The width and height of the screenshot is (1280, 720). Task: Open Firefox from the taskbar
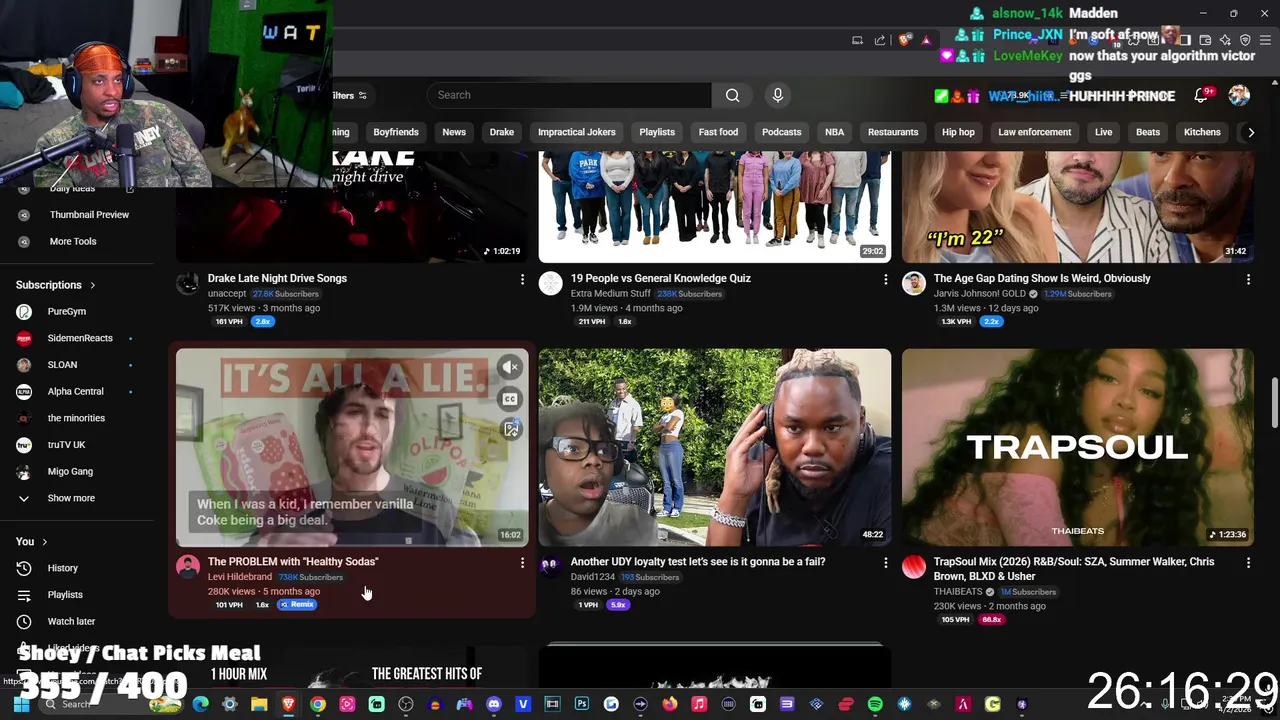click(669, 704)
